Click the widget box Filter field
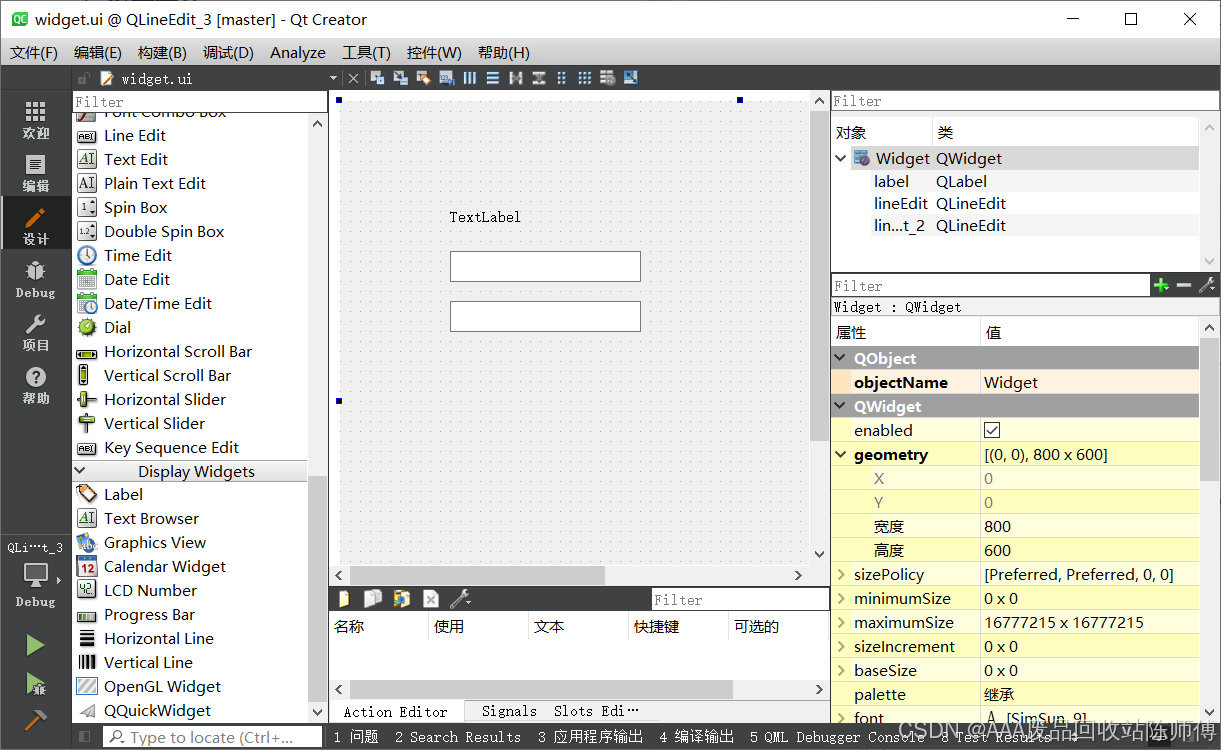1221x750 pixels. coord(200,102)
